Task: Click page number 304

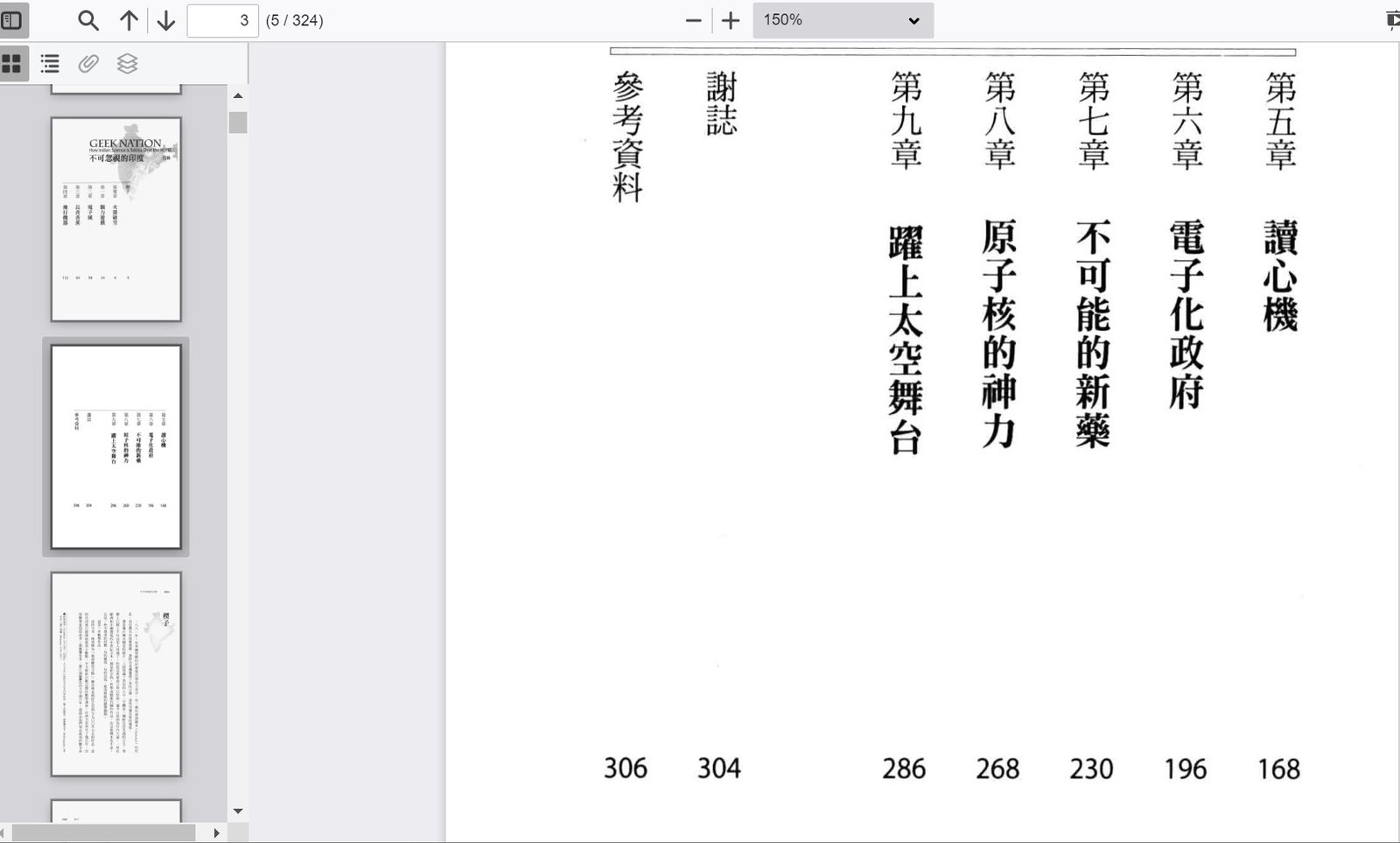Action: [719, 769]
